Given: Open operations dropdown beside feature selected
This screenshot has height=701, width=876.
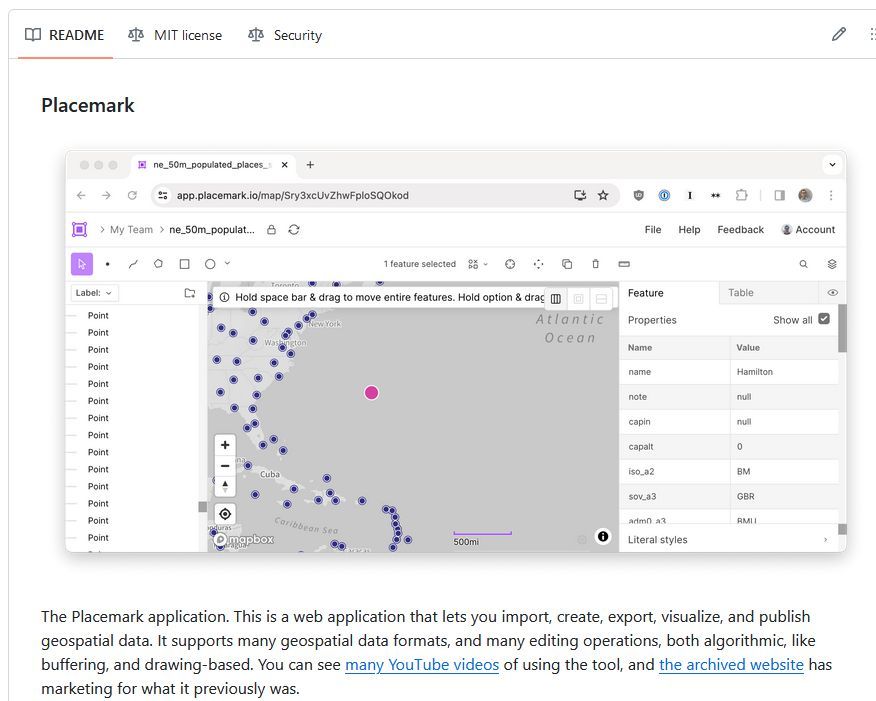Looking at the screenshot, I should (478, 264).
